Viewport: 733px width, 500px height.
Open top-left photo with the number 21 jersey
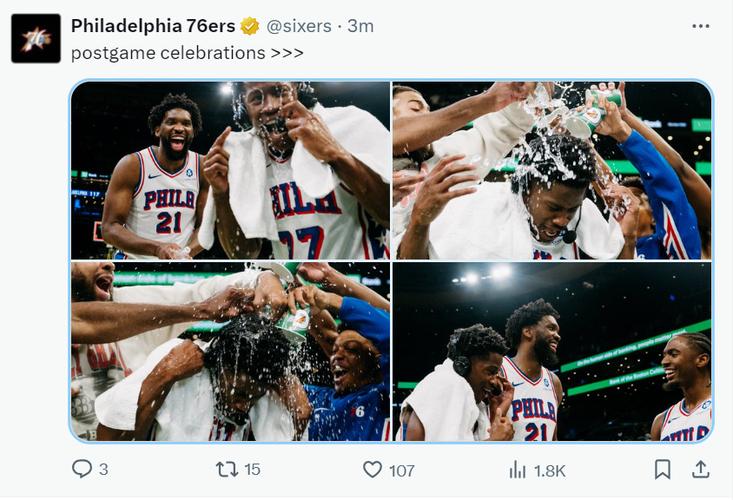[230, 170]
